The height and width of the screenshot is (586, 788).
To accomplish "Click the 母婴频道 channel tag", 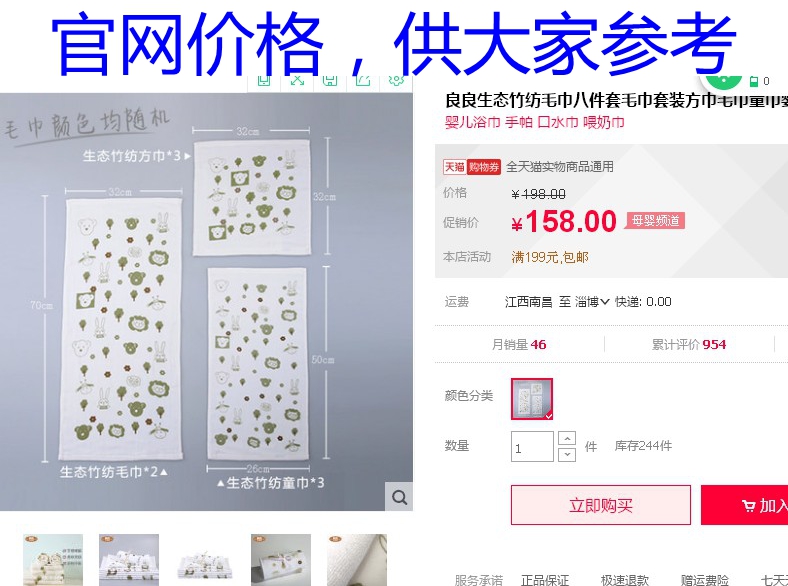I will tap(655, 221).
